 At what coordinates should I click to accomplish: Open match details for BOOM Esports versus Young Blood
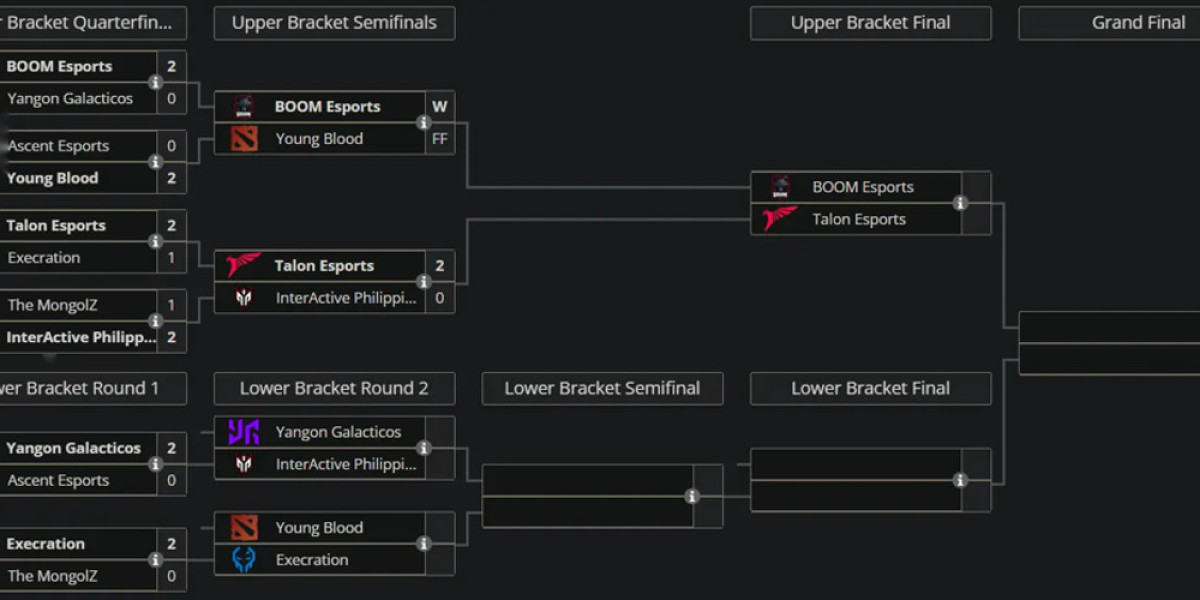coord(424,122)
